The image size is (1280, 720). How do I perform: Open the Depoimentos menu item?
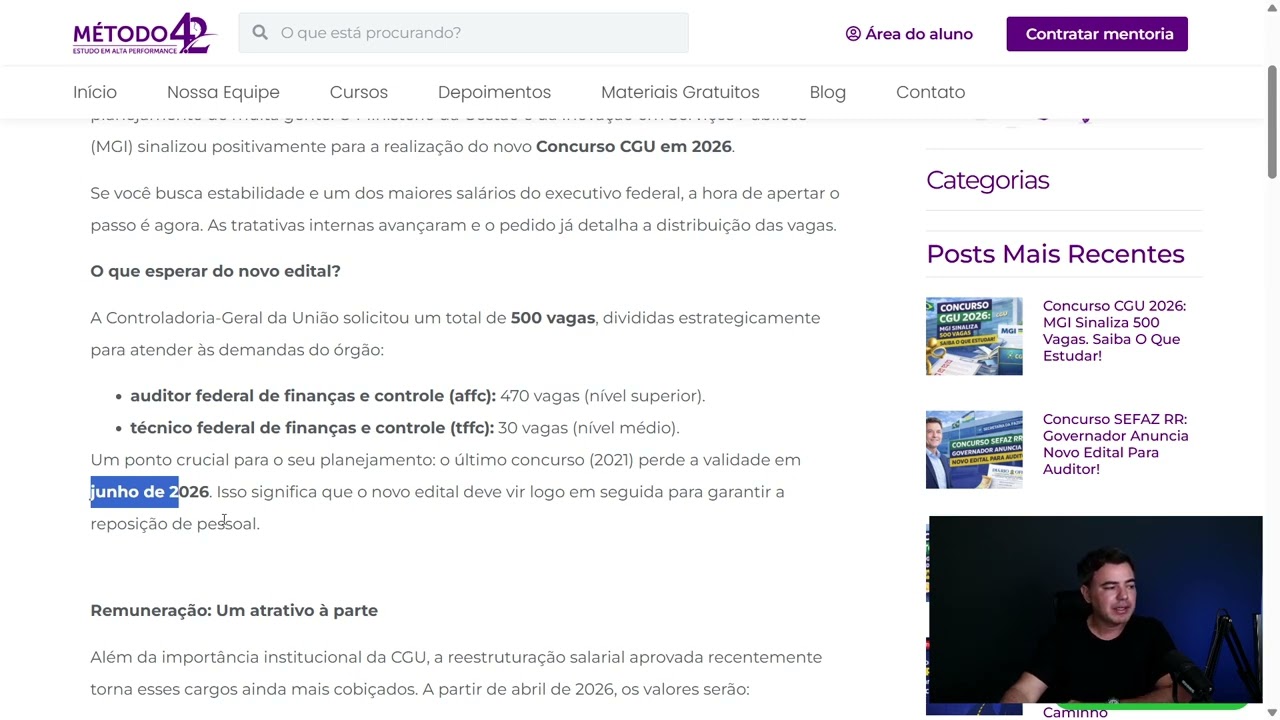pos(494,92)
